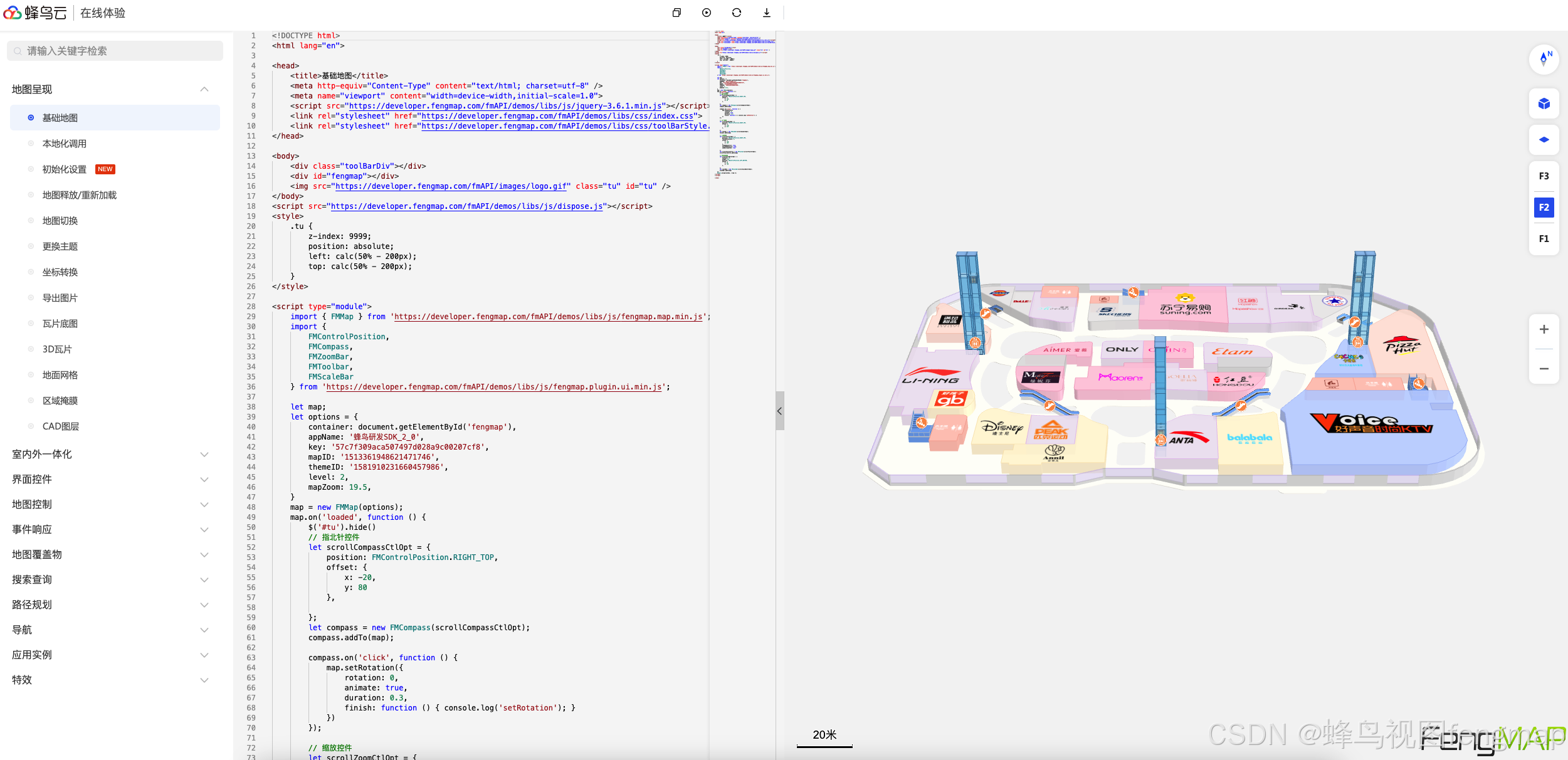Switch to floor F2
This screenshot has height=760, width=1568.
1544,208
